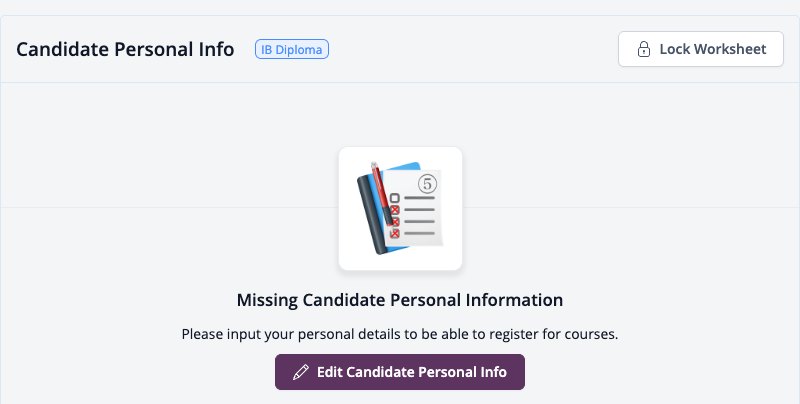Click the empty checkbox in the checklist illustration
This screenshot has width=800, height=404.
394,198
